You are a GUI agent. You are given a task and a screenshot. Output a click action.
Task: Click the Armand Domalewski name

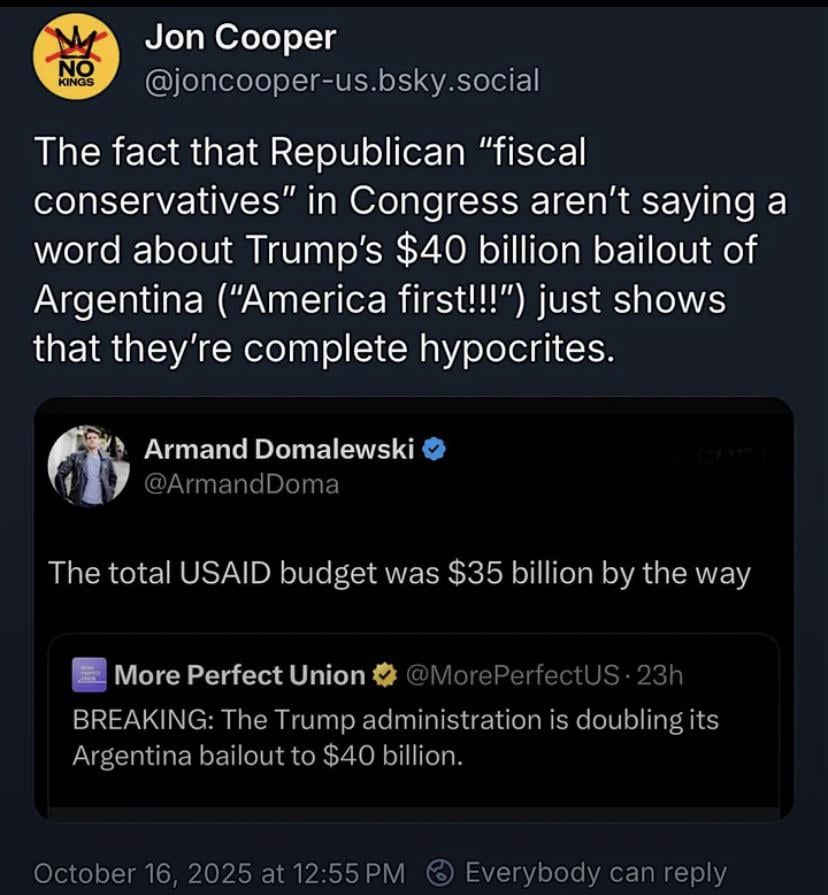279,450
